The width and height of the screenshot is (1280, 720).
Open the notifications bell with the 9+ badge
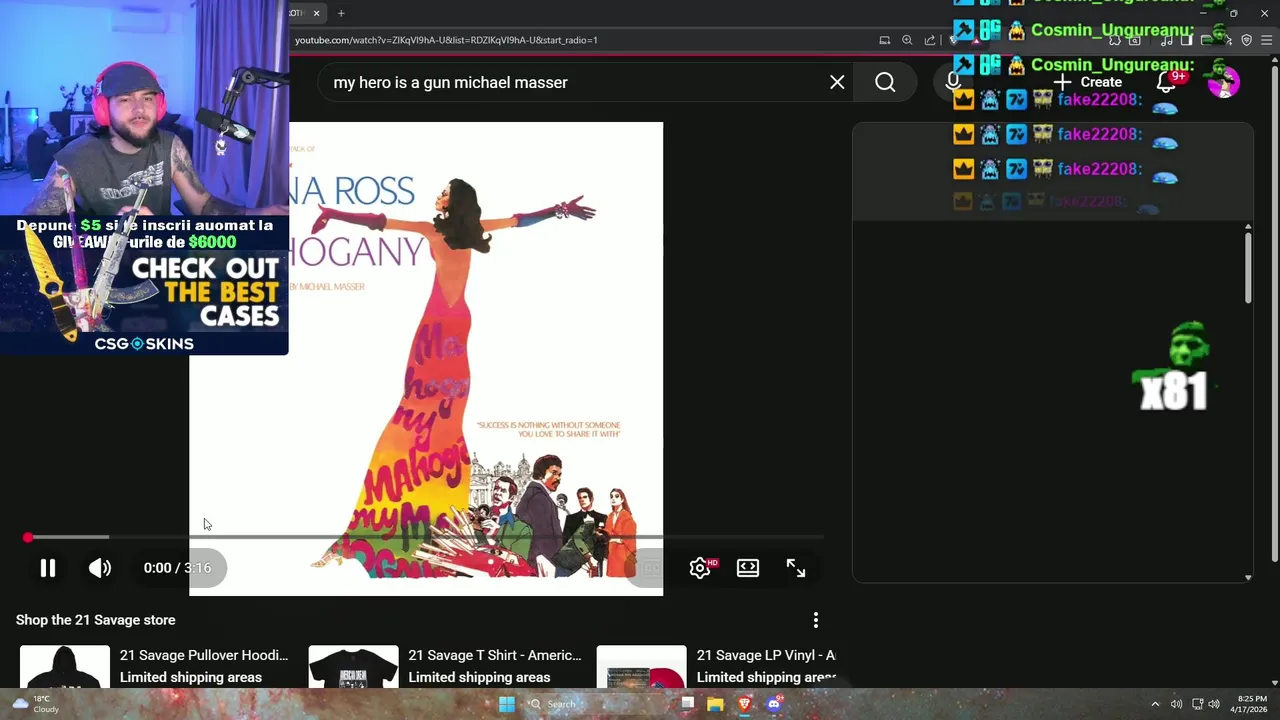pyautogui.click(x=1166, y=82)
